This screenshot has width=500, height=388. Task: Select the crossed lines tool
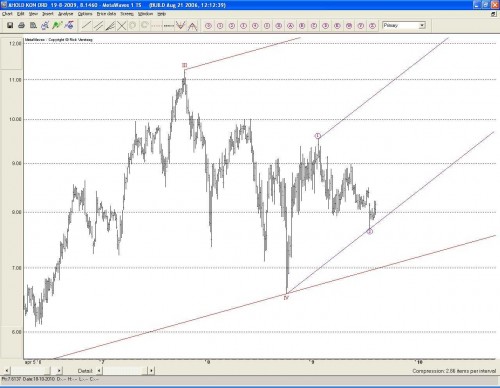tap(122, 25)
